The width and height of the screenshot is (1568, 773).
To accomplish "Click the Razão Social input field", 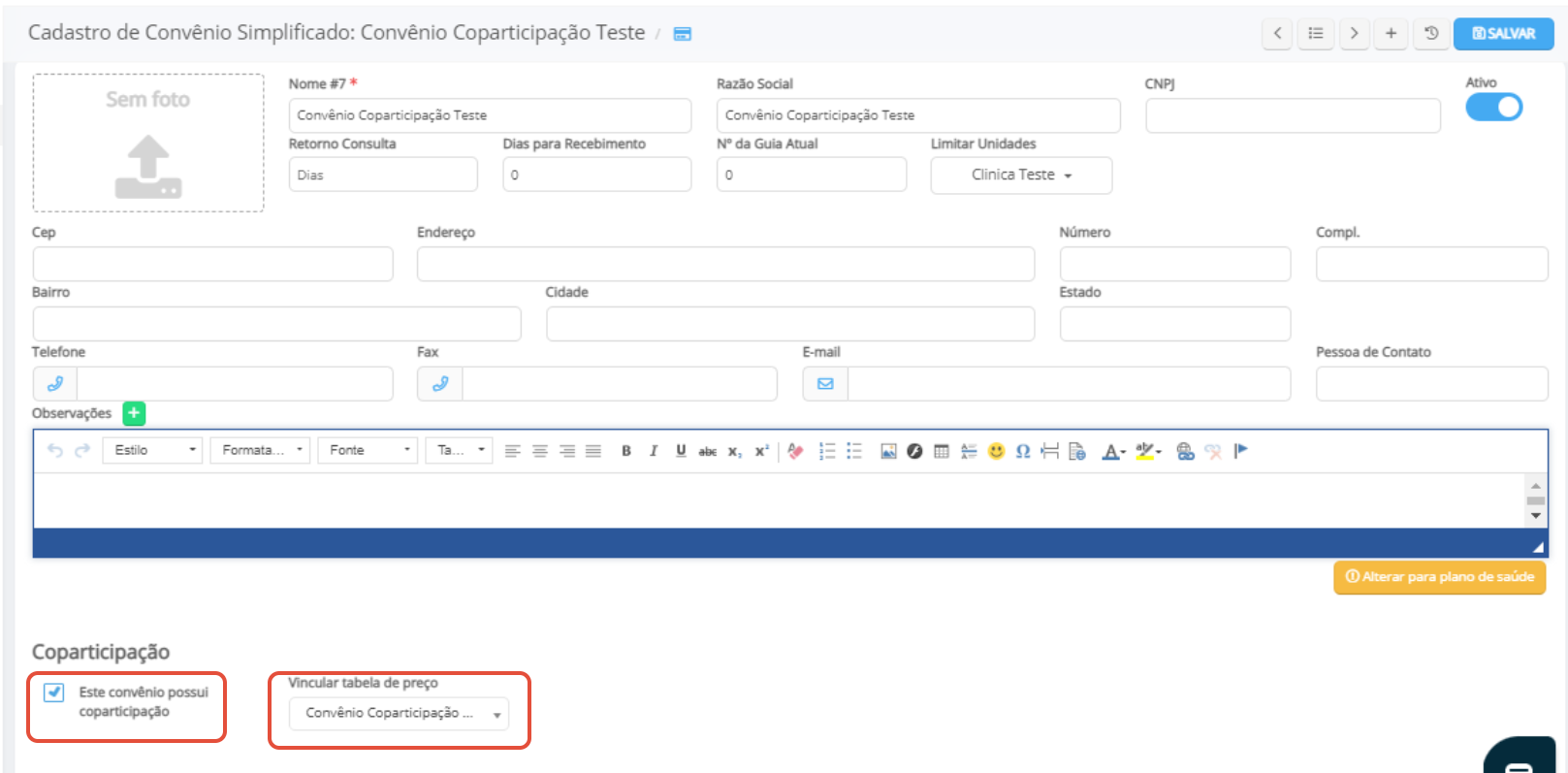I will pos(918,115).
